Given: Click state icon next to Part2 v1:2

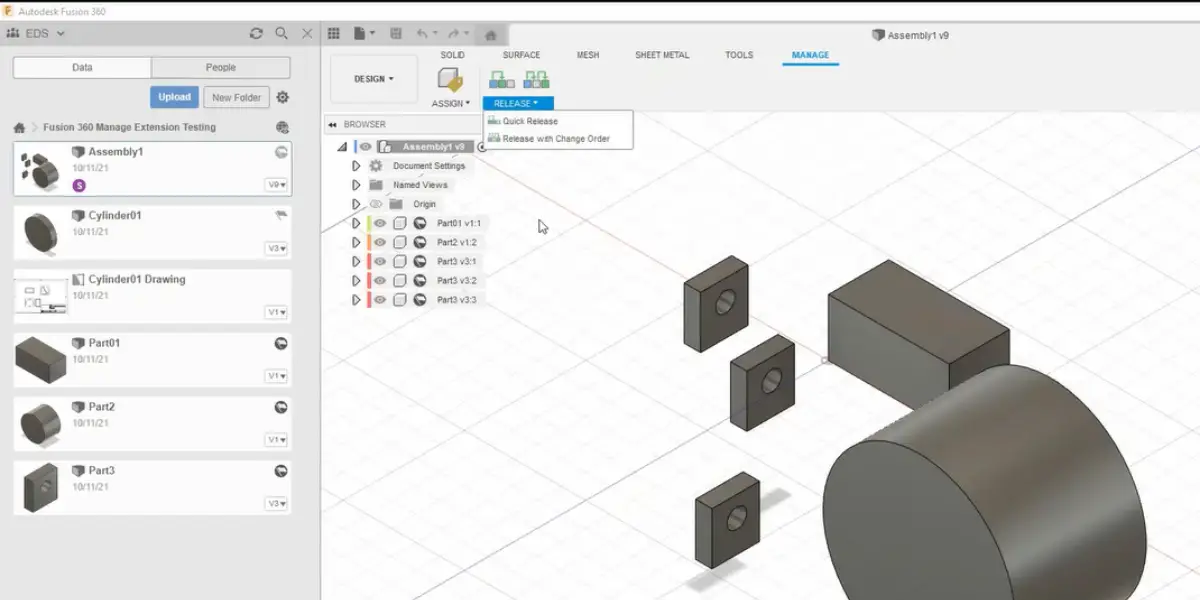Looking at the screenshot, I should (x=420, y=242).
